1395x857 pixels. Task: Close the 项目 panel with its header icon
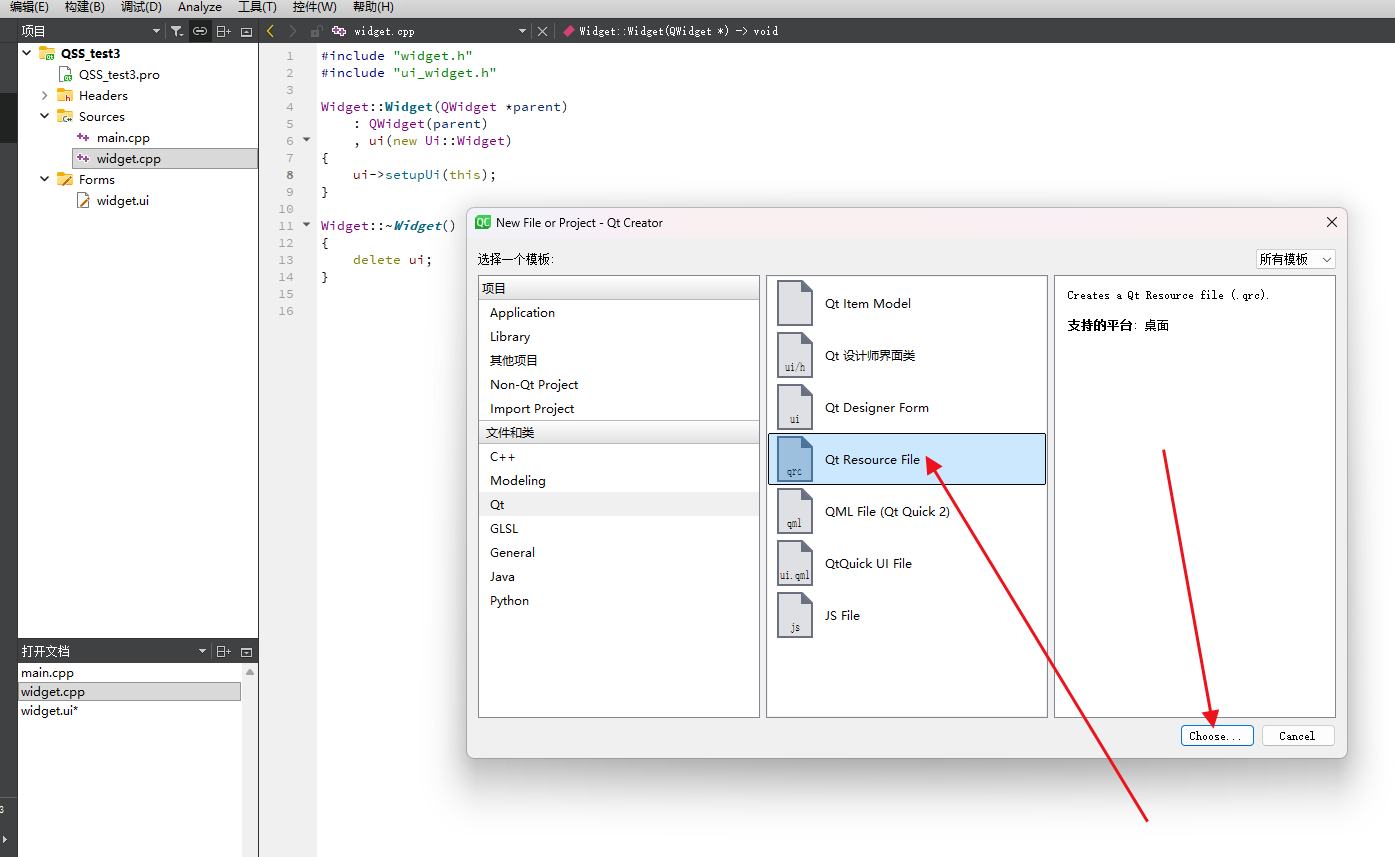(247, 31)
